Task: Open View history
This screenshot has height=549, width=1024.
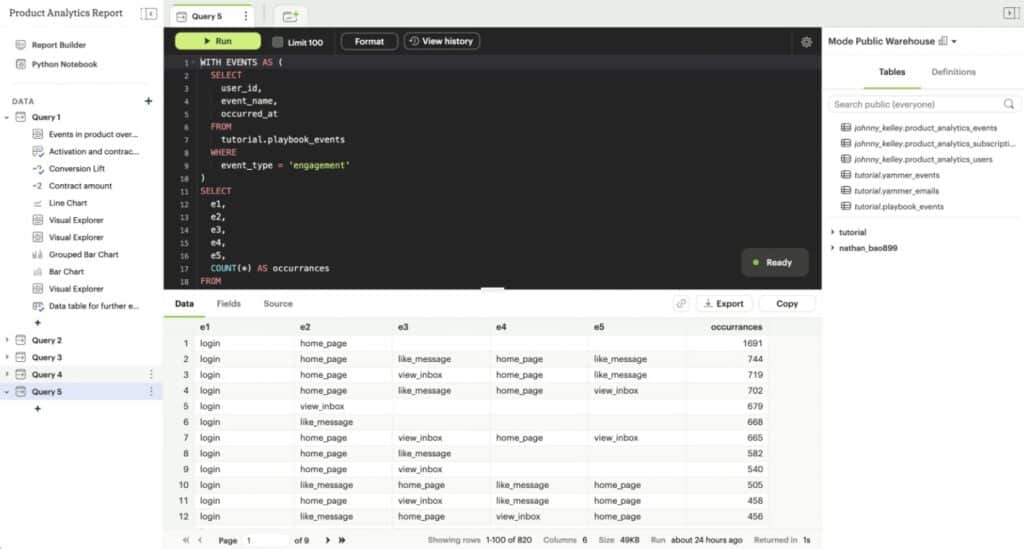Action: pyautogui.click(x=441, y=41)
